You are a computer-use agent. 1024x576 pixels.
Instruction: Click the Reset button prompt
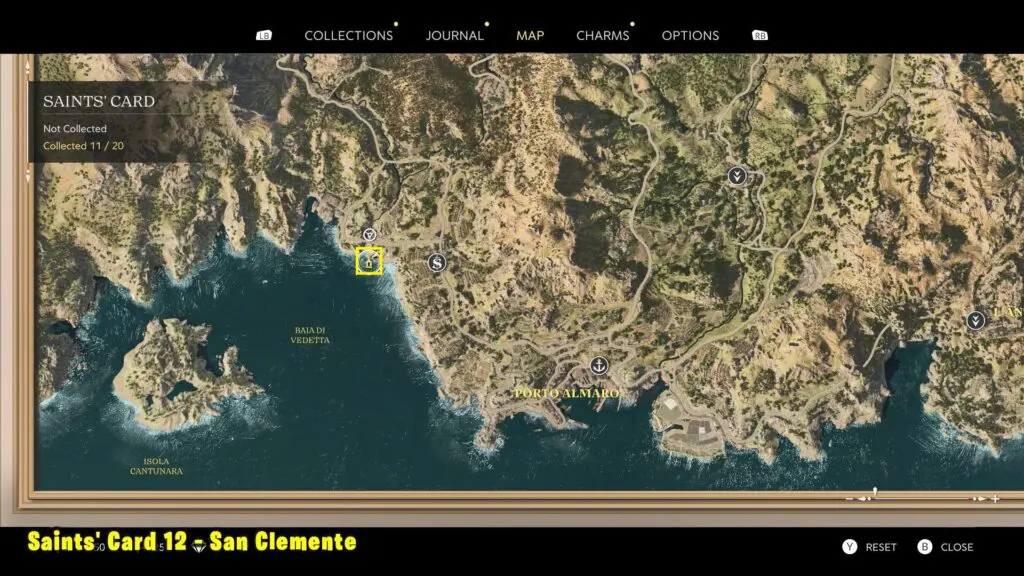[x=869, y=547]
